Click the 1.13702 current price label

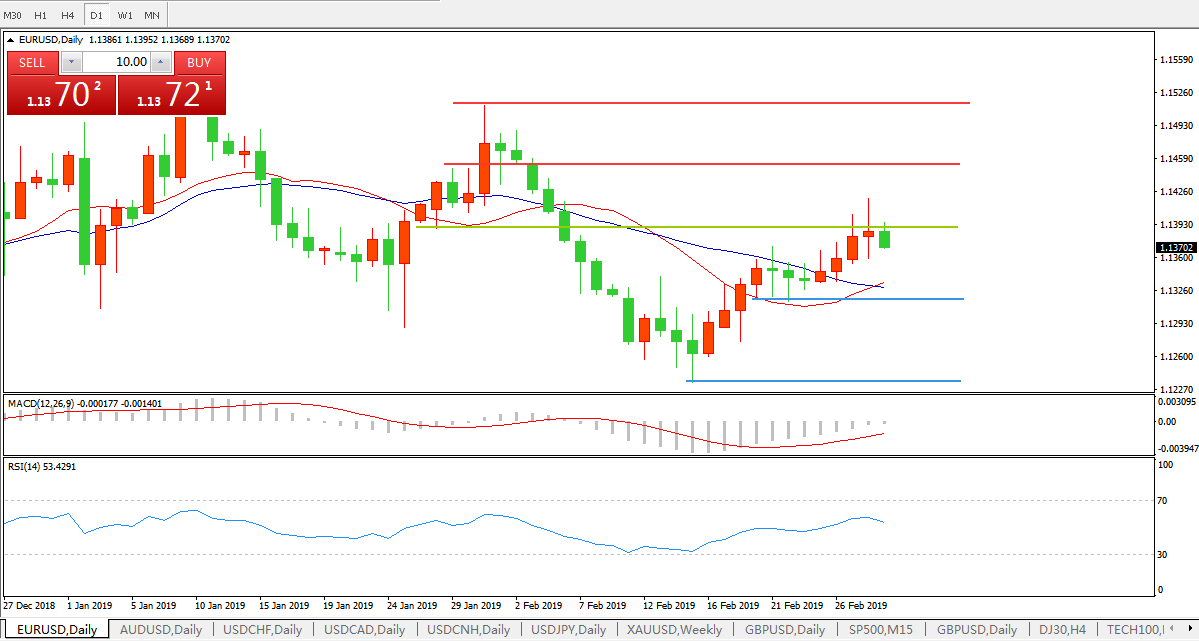[1174, 247]
